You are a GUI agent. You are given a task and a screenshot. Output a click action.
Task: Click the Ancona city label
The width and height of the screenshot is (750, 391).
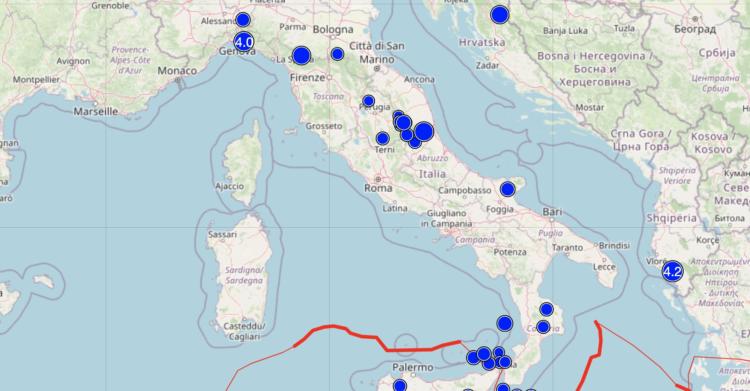(419, 79)
